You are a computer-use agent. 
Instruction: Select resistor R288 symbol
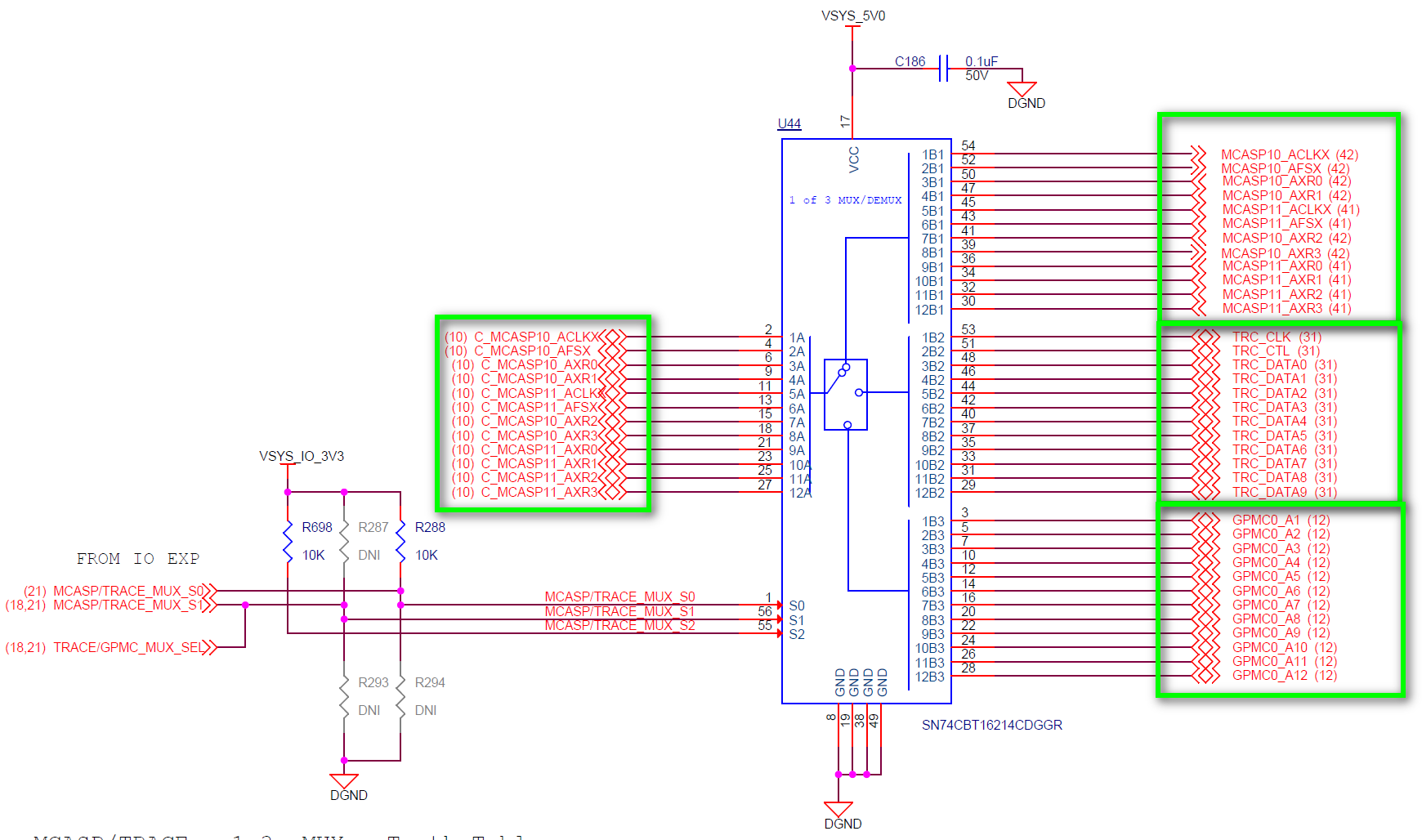pyautogui.click(x=400, y=541)
